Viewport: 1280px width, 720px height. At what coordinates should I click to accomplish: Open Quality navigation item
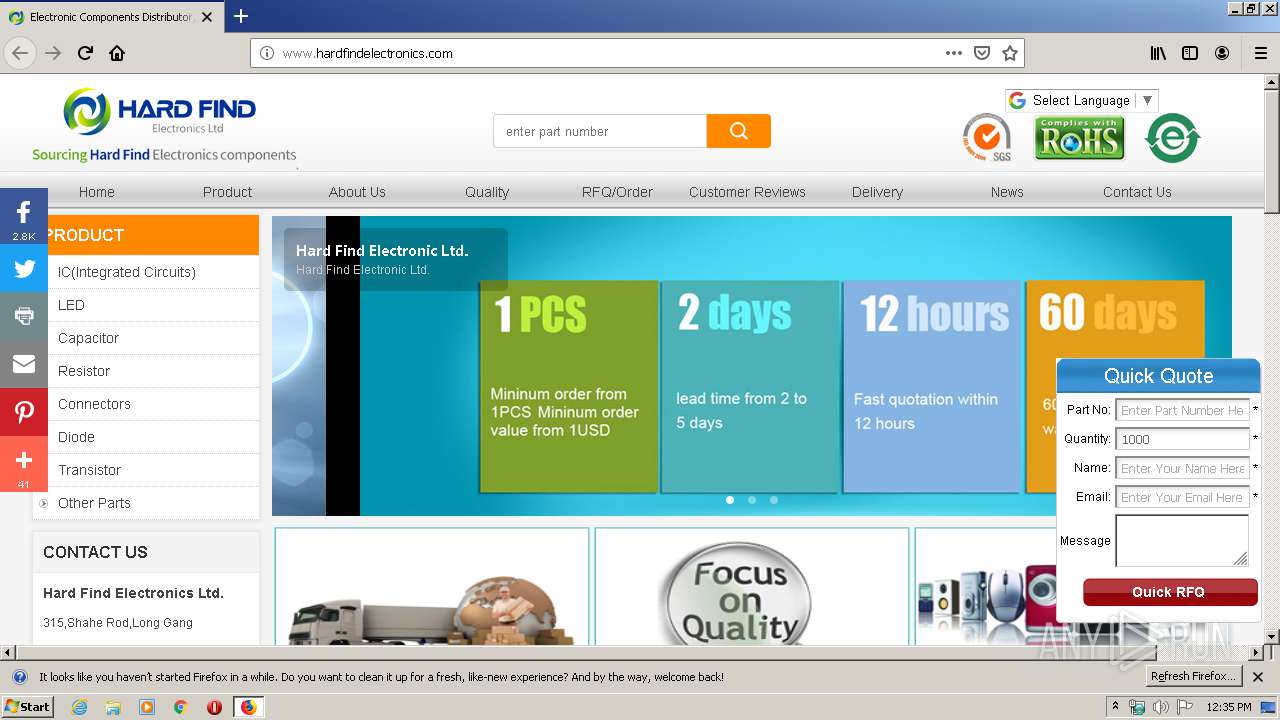pos(487,192)
